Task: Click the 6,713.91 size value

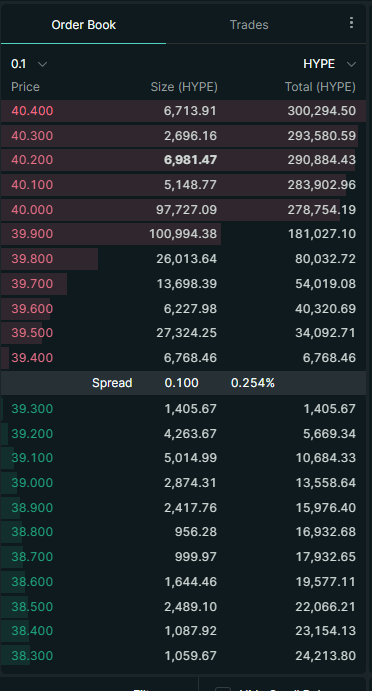Action: pos(190,111)
